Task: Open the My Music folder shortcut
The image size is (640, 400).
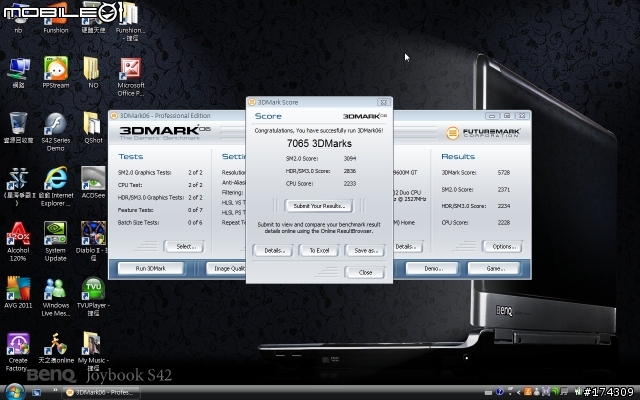Action: click(92, 343)
